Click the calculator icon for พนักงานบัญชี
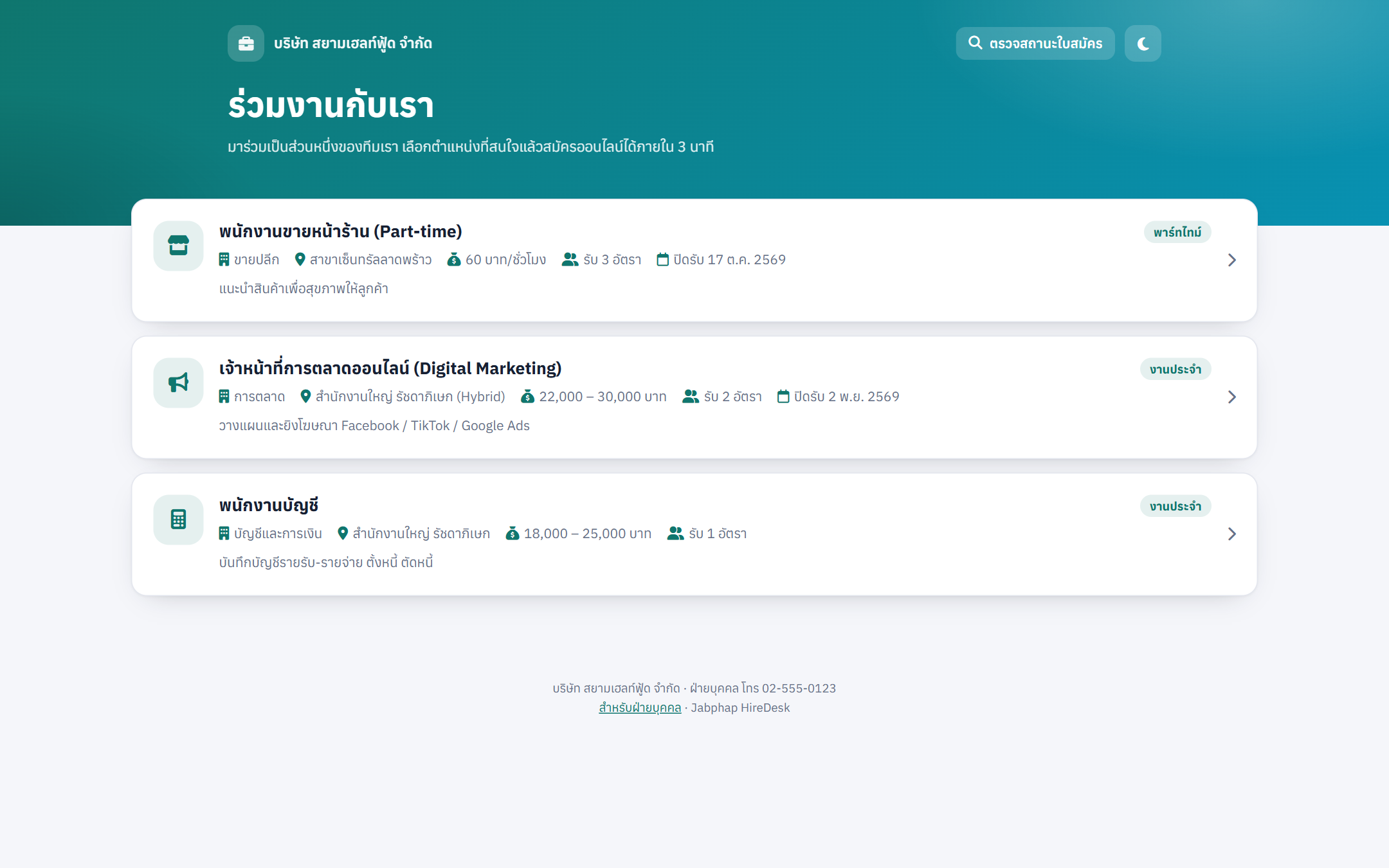 pos(178,520)
